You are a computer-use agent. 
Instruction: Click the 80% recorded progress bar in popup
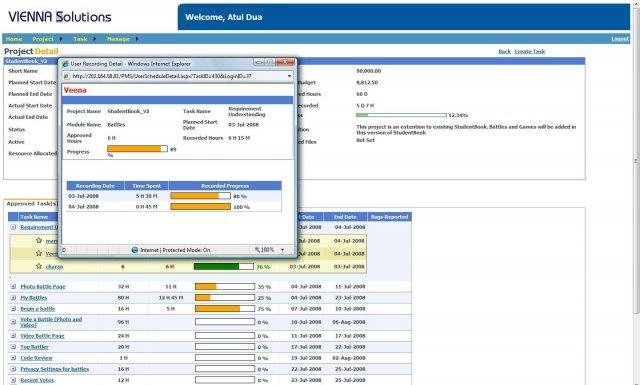(x=200, y=196)
